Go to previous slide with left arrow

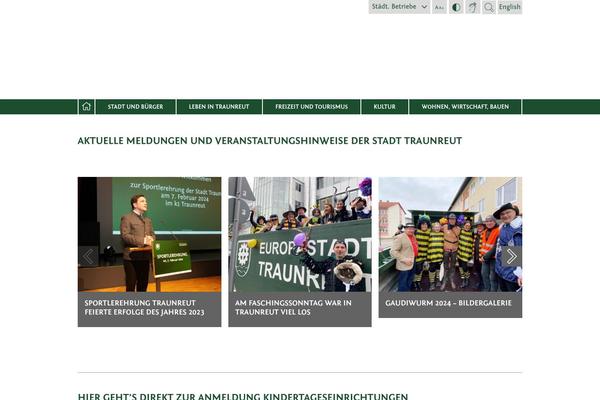pyautogui.click(x=88, y=256)
